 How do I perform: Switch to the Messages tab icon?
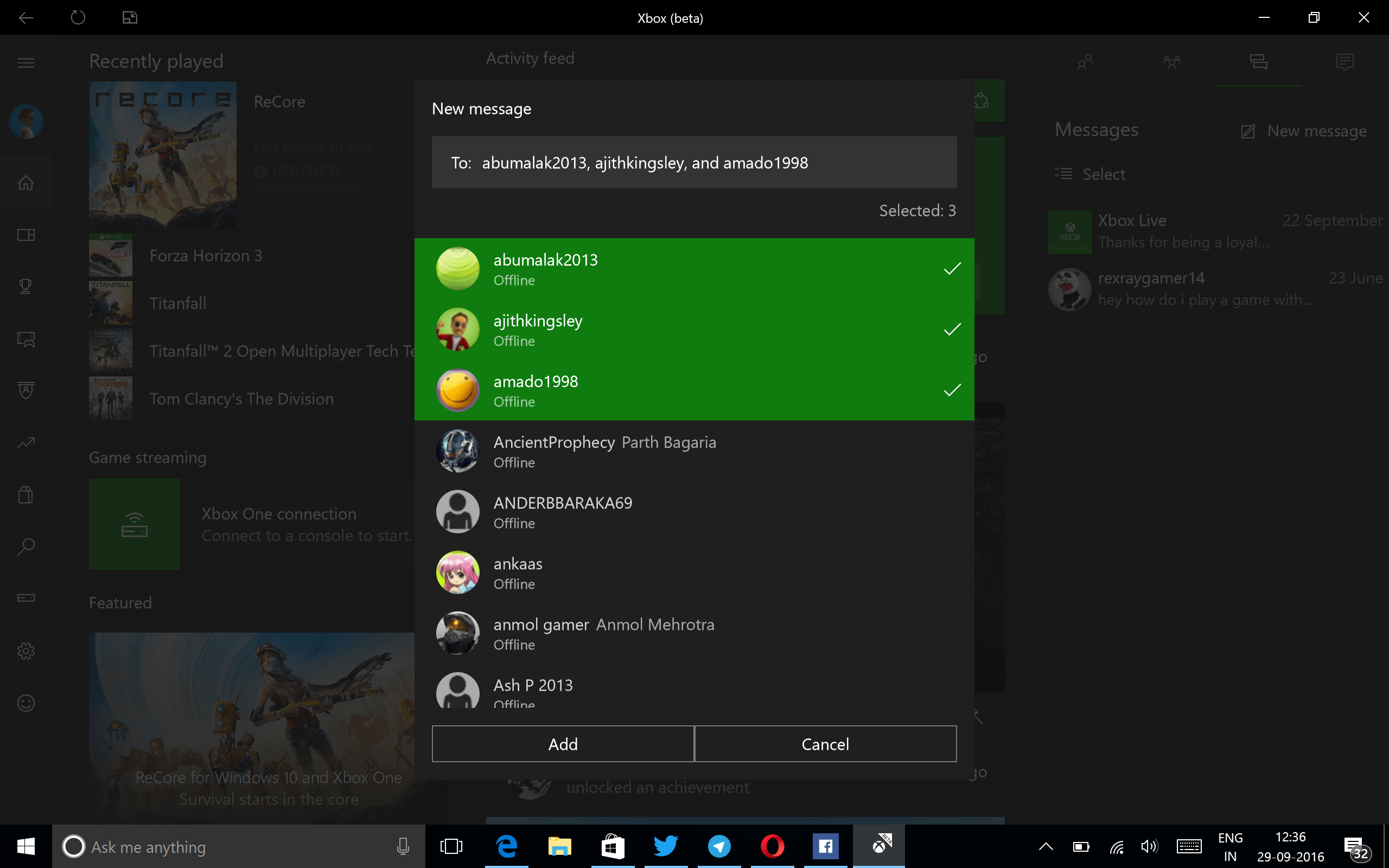pyautogui.click(x=1259, y=62)
